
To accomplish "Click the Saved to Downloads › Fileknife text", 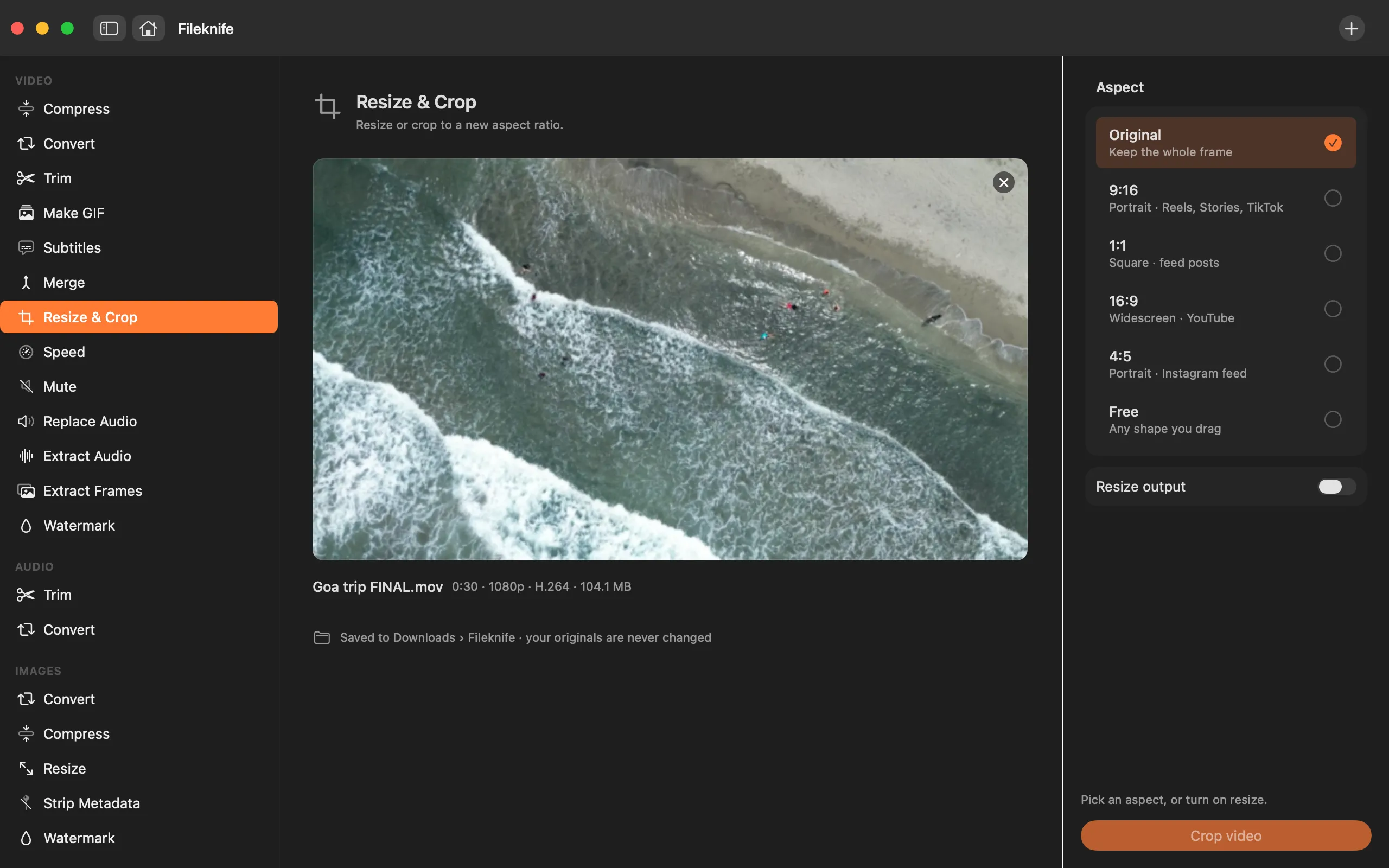I will click(x=427, y=637).
